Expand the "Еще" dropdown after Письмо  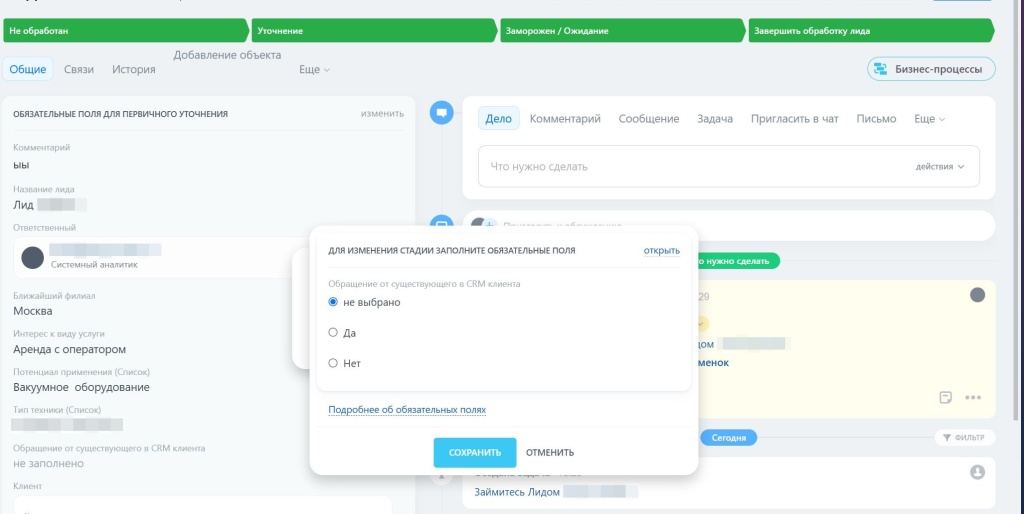(x=929, y=119)
